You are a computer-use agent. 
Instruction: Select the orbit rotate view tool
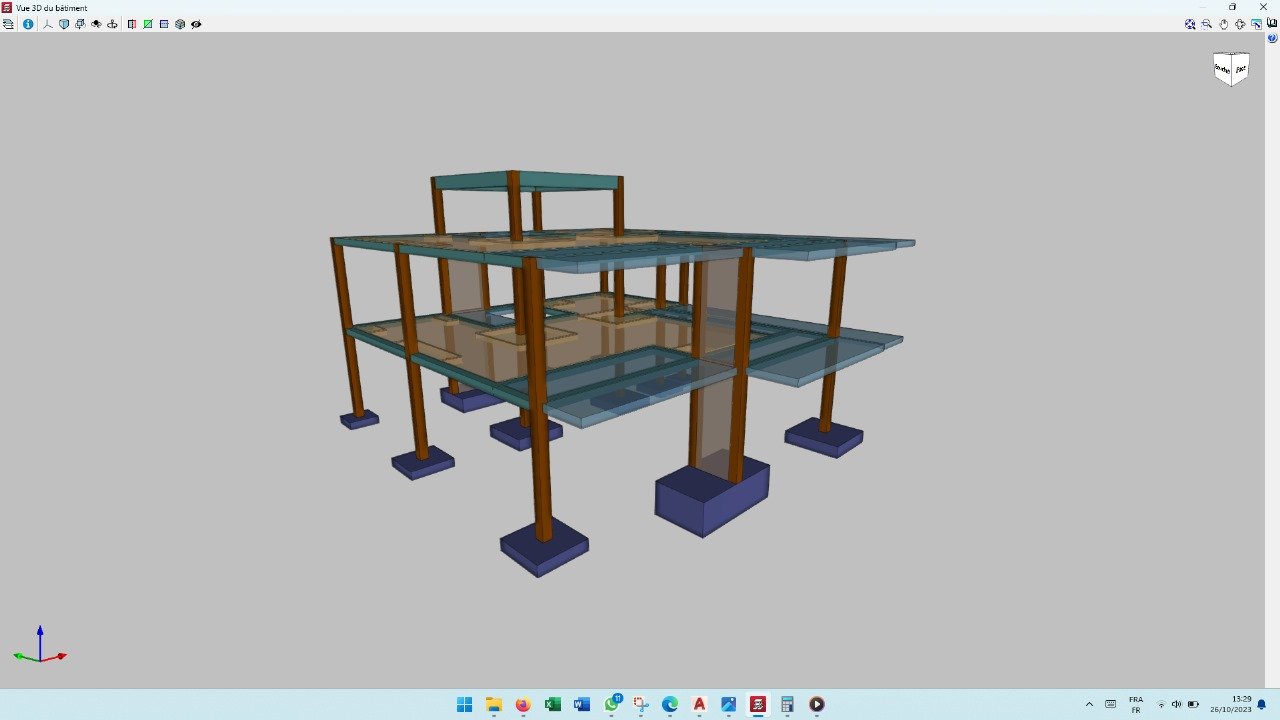click(x=1240, y=24)
